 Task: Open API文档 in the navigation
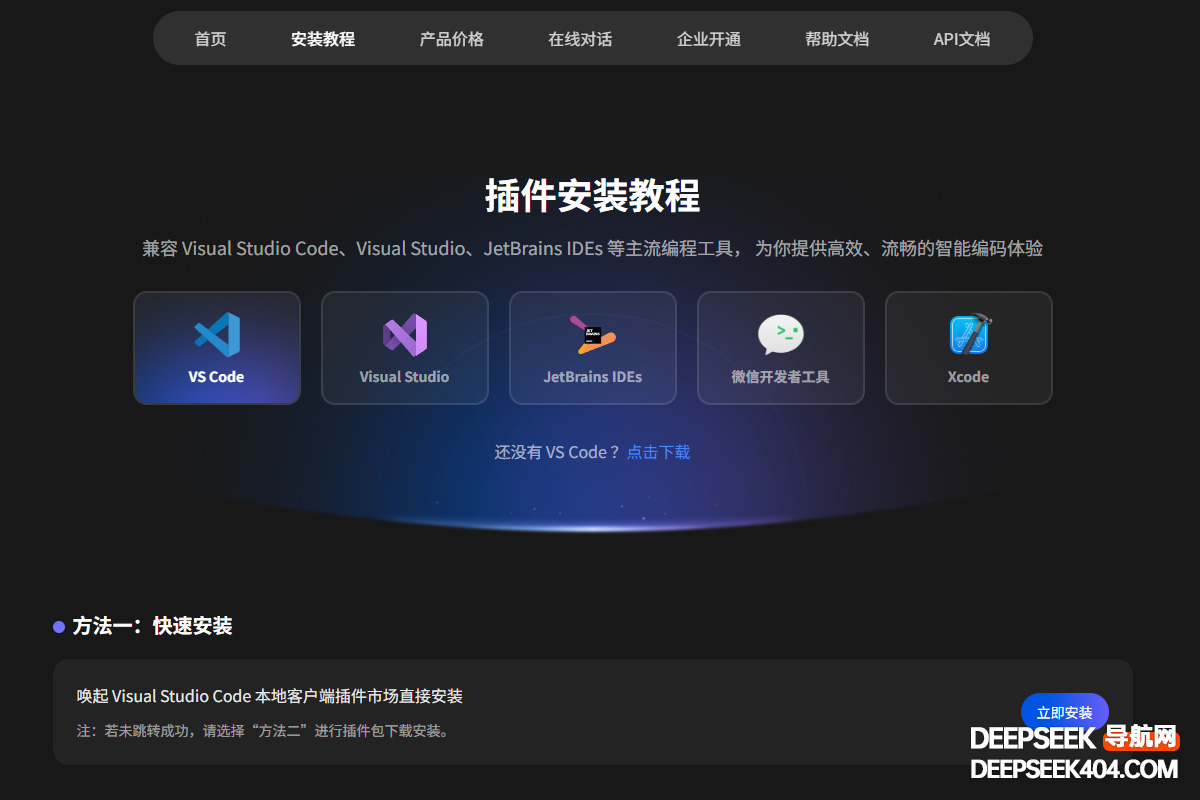962,39
